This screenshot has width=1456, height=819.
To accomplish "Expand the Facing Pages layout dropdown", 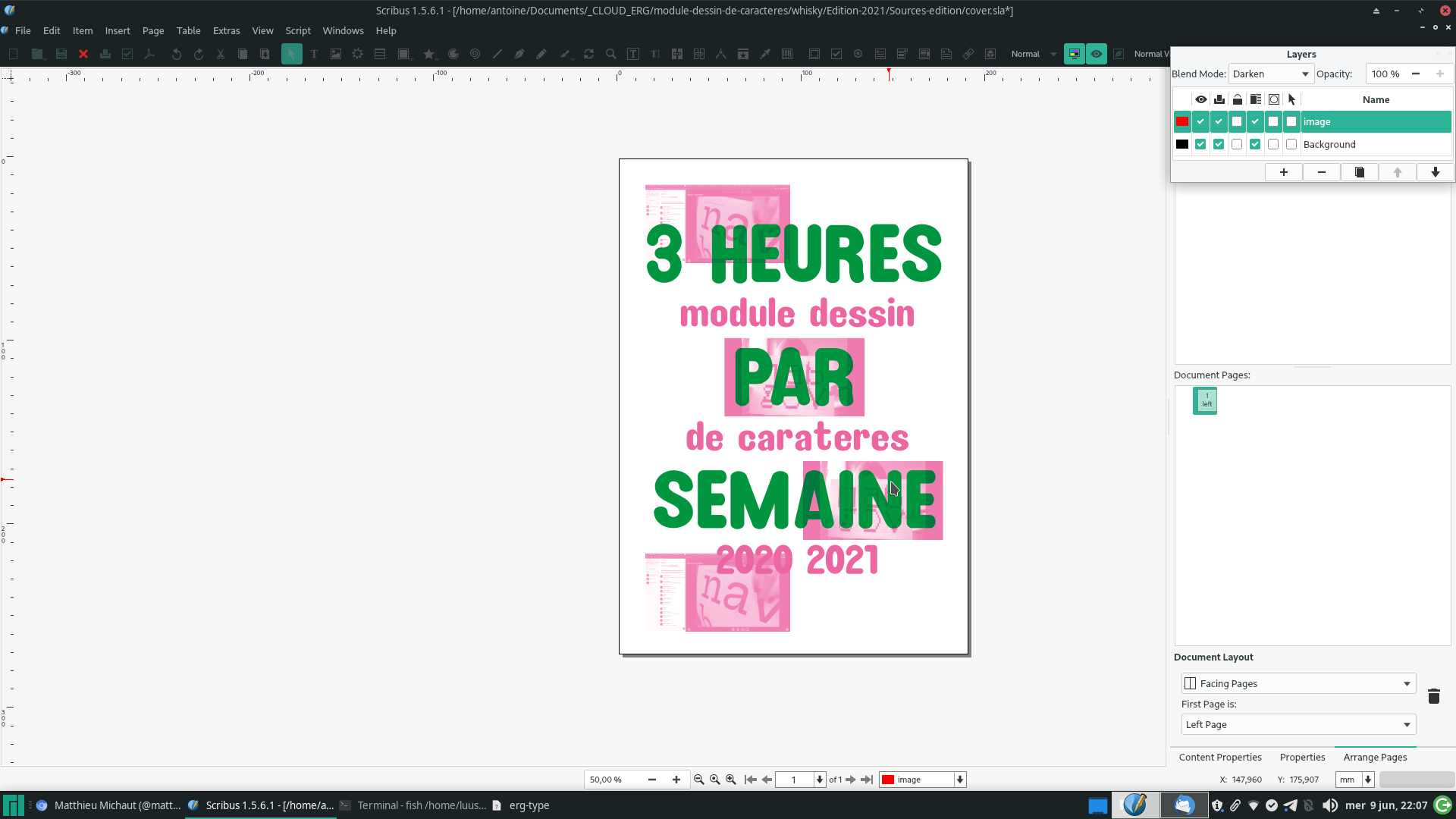I will [1298, 683].
